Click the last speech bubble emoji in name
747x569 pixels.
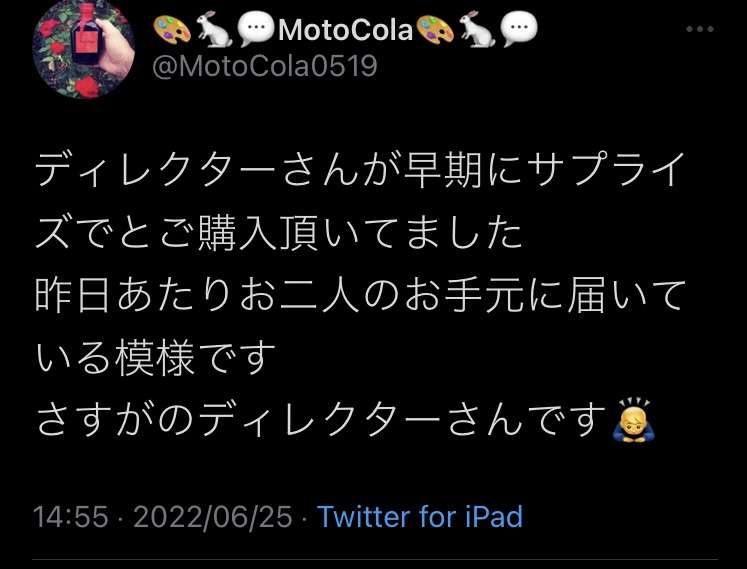coord(519,30)
